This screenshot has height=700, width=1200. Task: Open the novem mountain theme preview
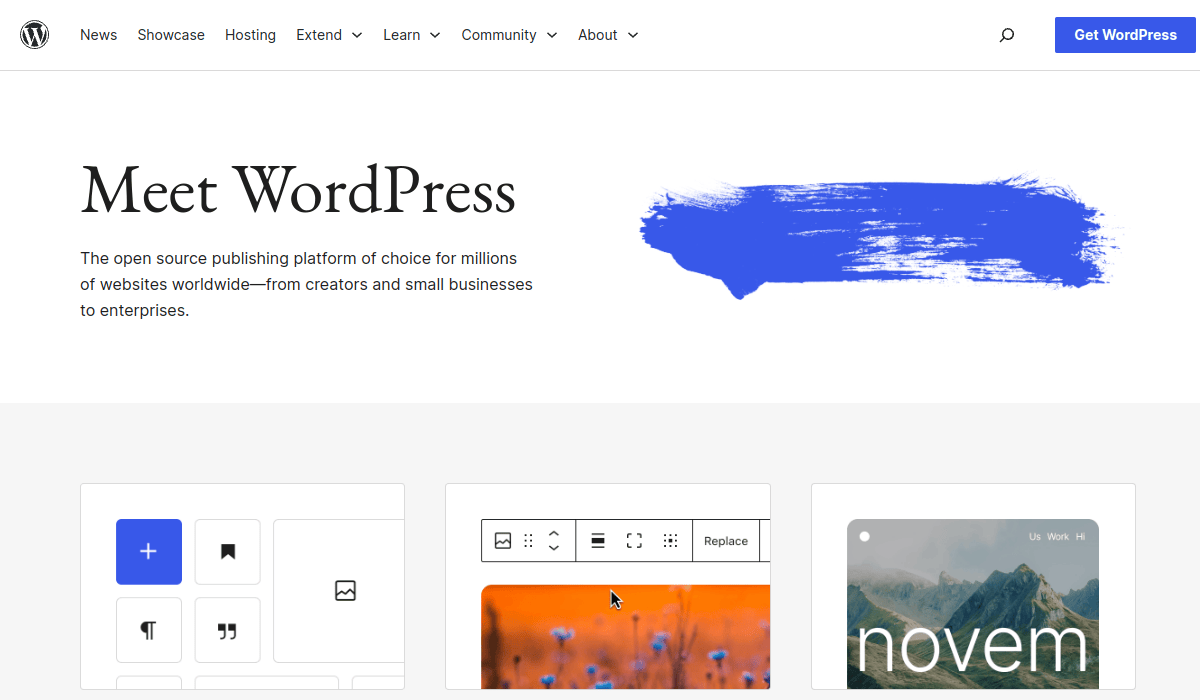pyautogui.click(x=973, y=604)
